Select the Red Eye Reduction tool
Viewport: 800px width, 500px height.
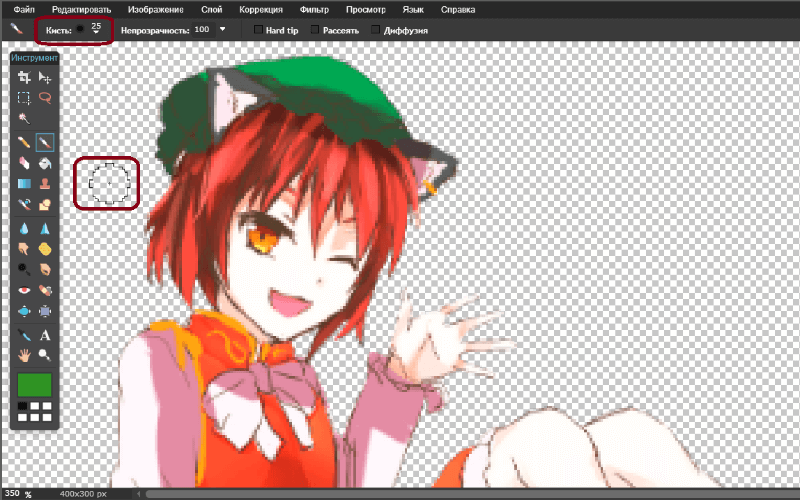tap(24, 290)
